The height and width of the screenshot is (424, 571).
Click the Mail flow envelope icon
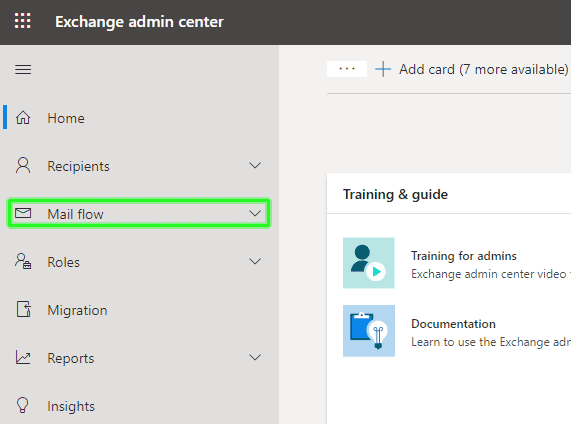tap(23, 213)
